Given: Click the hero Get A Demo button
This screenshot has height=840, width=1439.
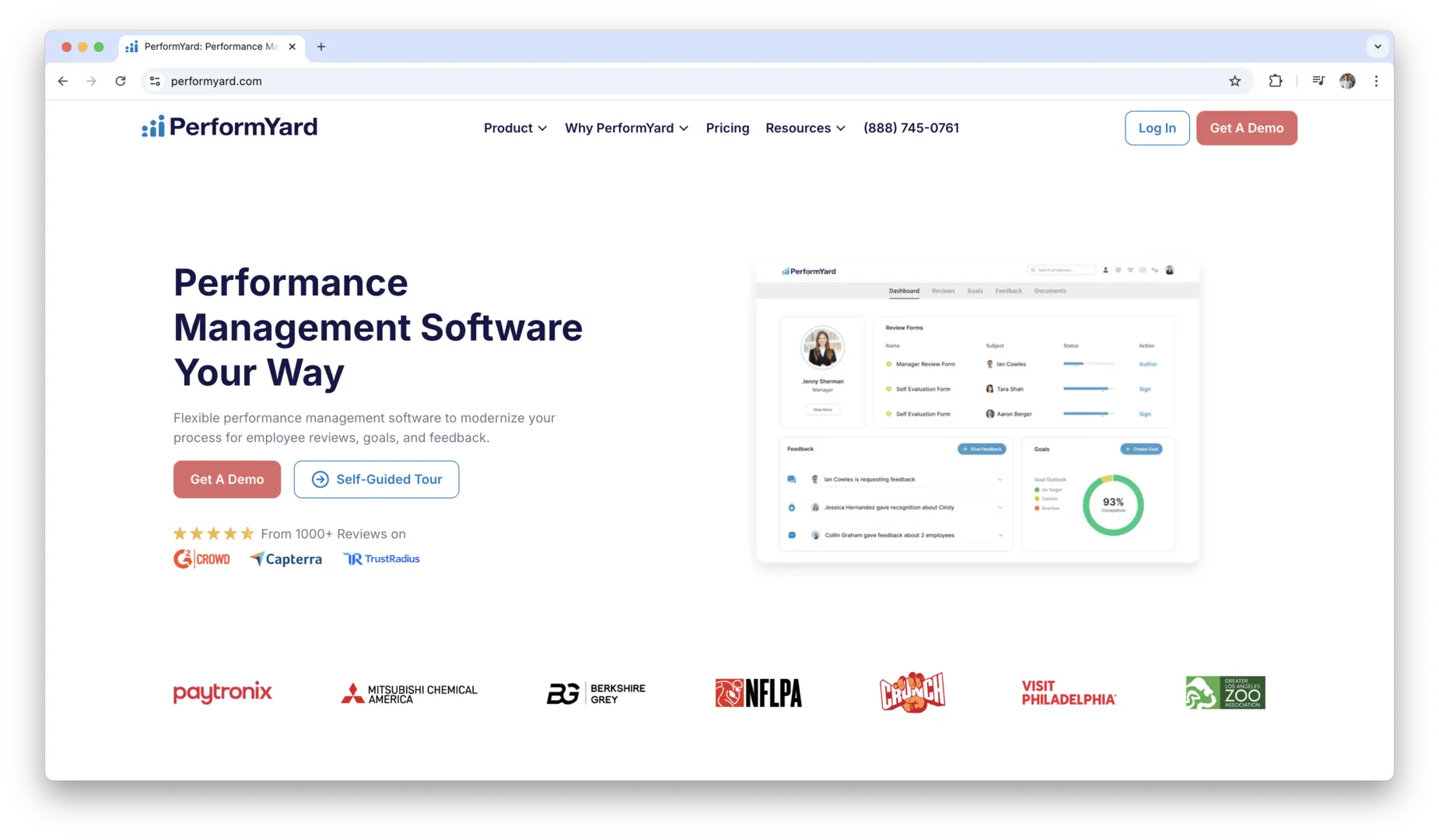Looking at the screenshot, I should pyautogui.click(x=227, y=479).
